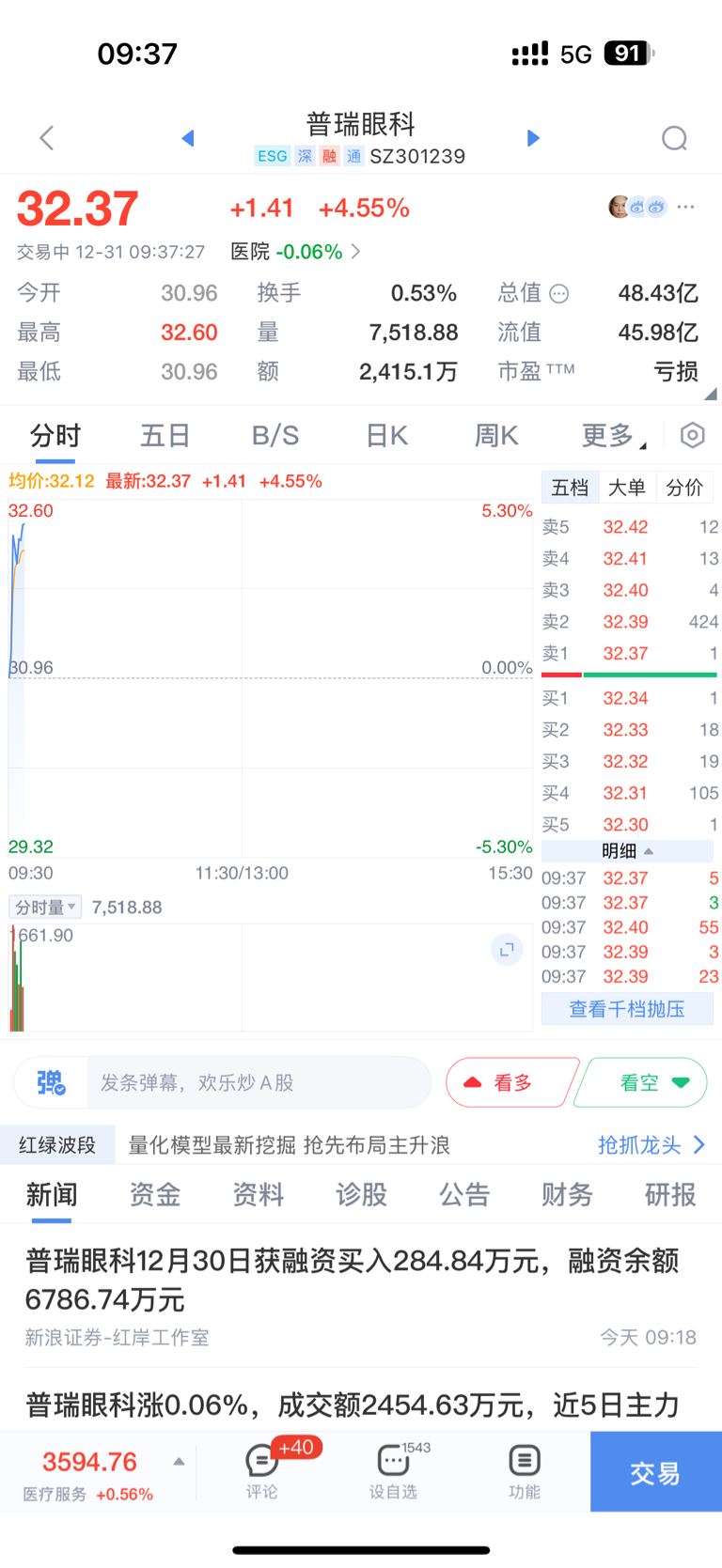Tap the 弹 barrage icon

click(51, 1082)
